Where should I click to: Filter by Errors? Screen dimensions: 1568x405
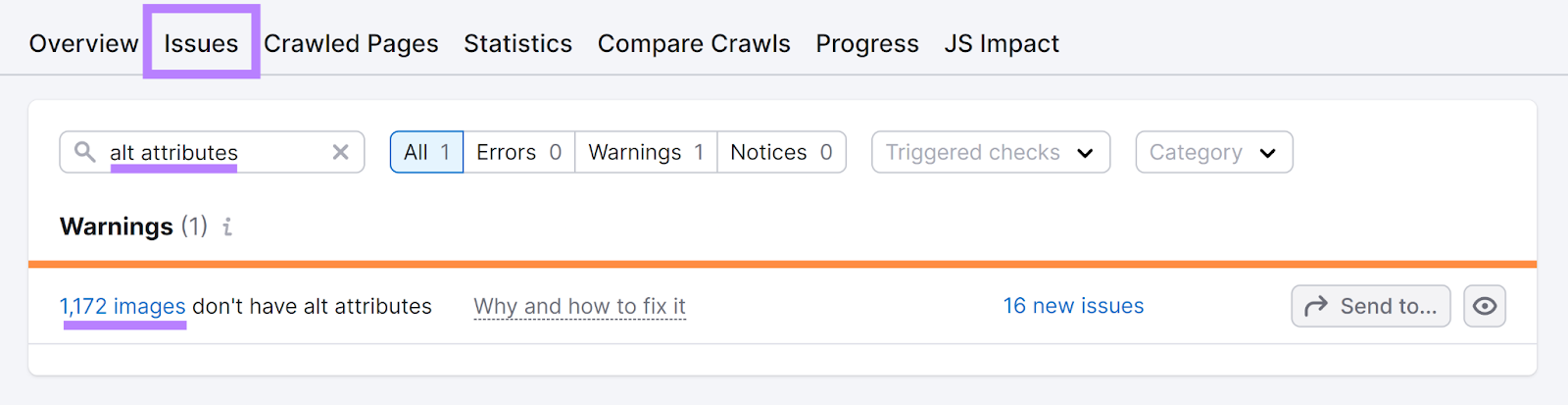[518, 152]
